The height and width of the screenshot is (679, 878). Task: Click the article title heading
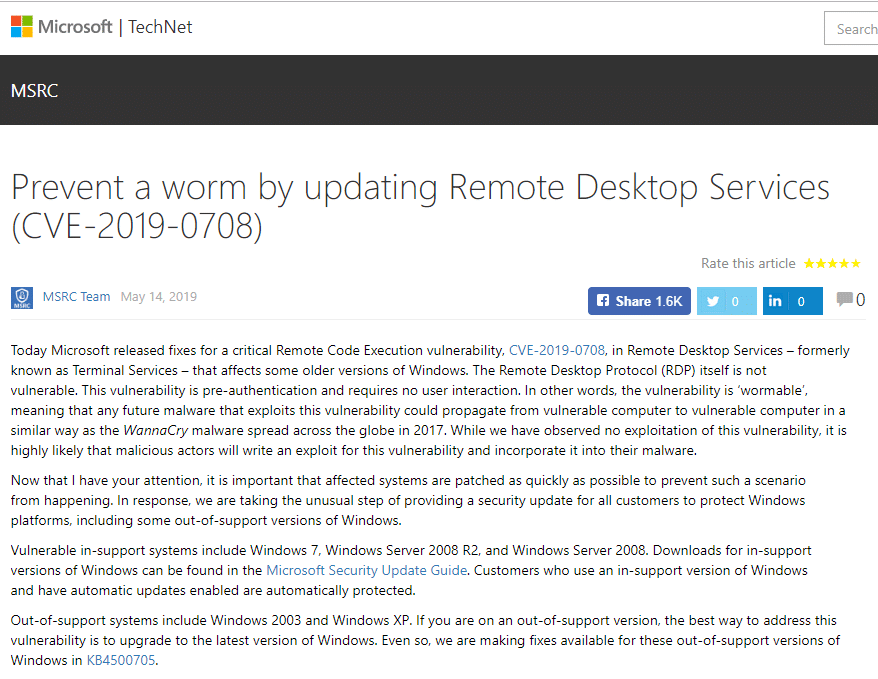point(420,206)
